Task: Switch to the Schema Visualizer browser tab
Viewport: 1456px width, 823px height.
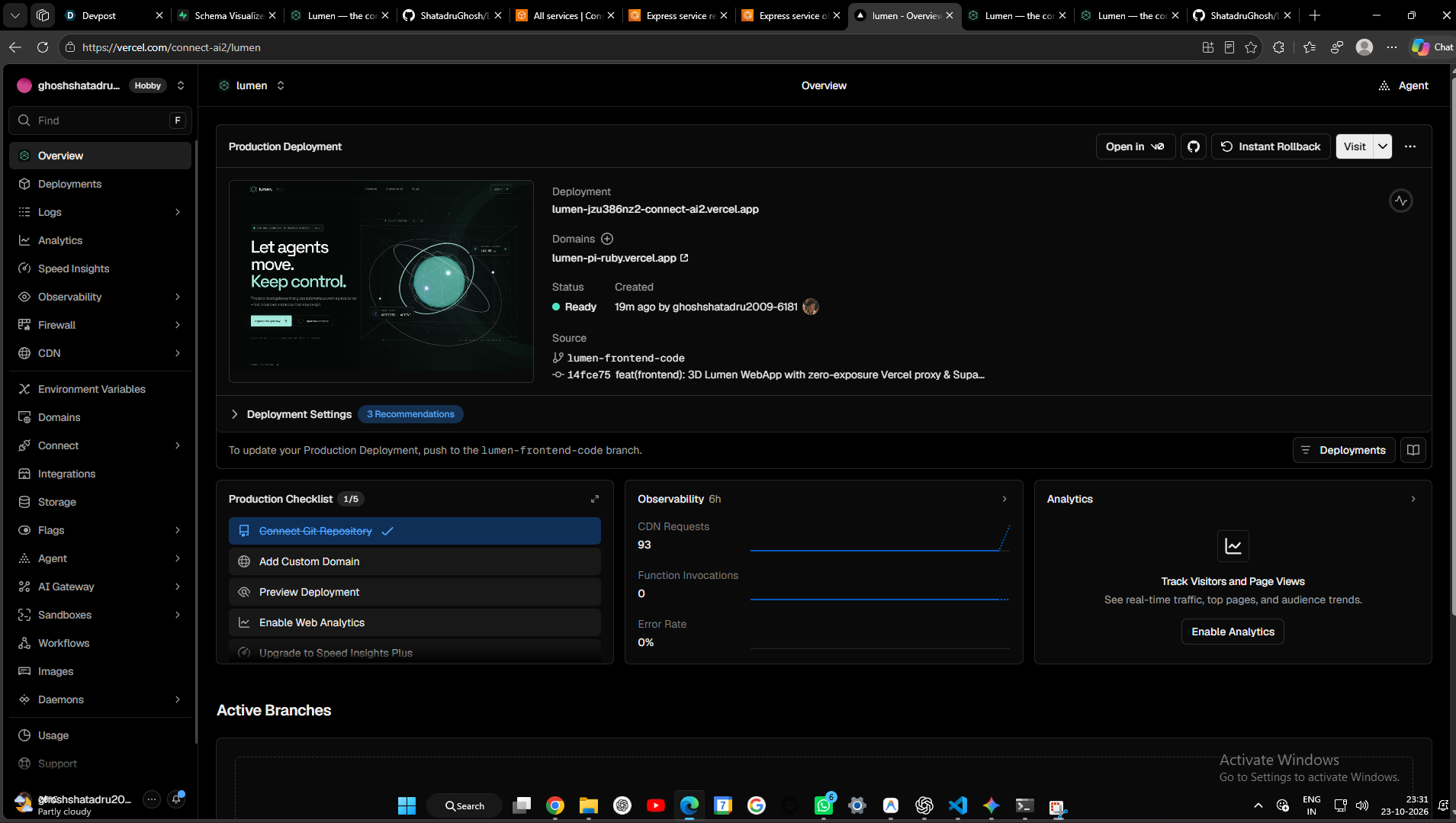Action: (227, 15)
